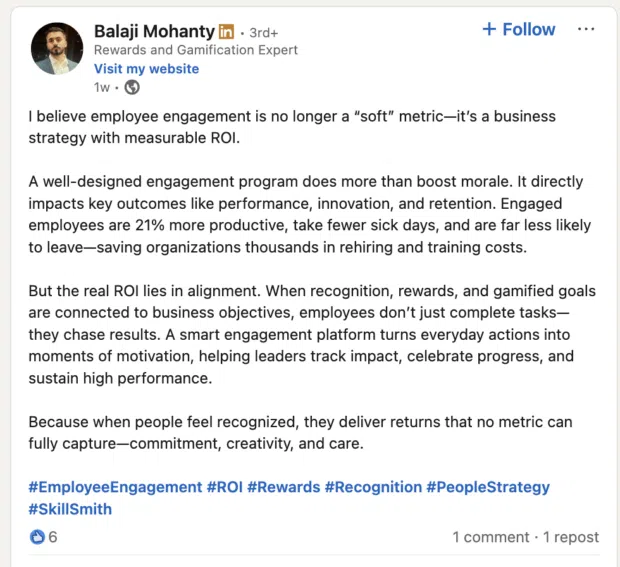View the 1 repost link
Image resolution: width=620 pixels, height=567 pixels.
tap(571, 537)
